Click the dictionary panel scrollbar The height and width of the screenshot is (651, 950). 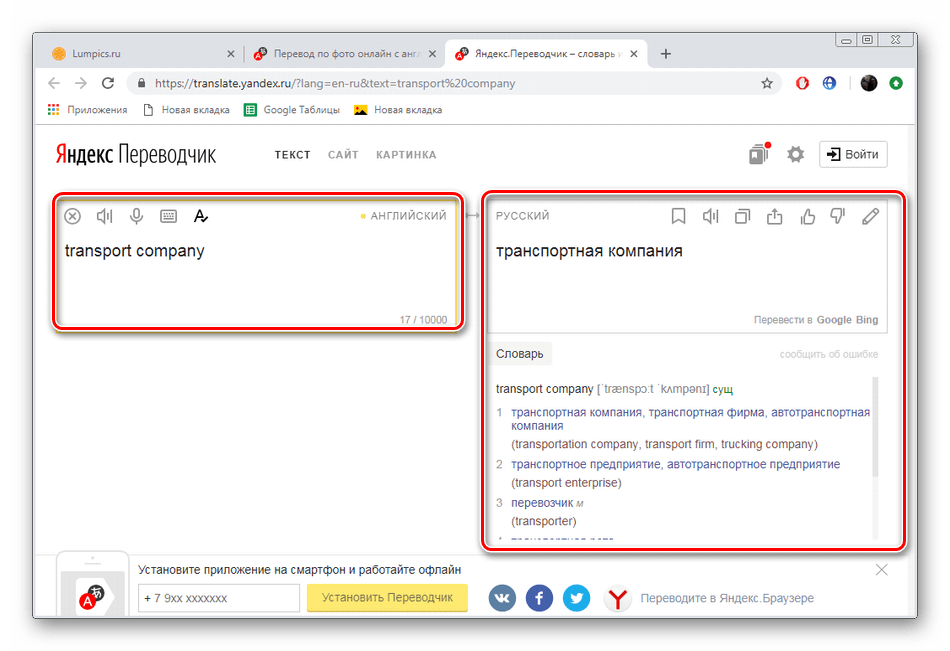pyautogui.click(x=875, y=427)
